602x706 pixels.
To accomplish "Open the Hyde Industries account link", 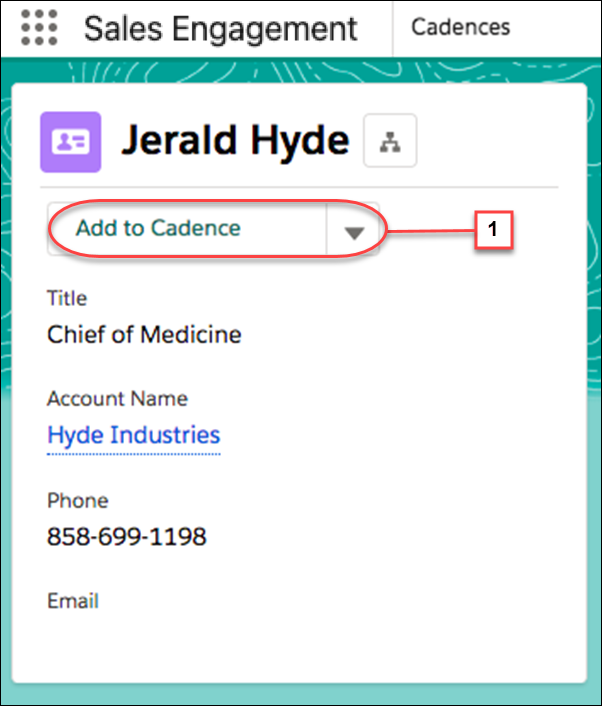I will (x=134, y=435).
